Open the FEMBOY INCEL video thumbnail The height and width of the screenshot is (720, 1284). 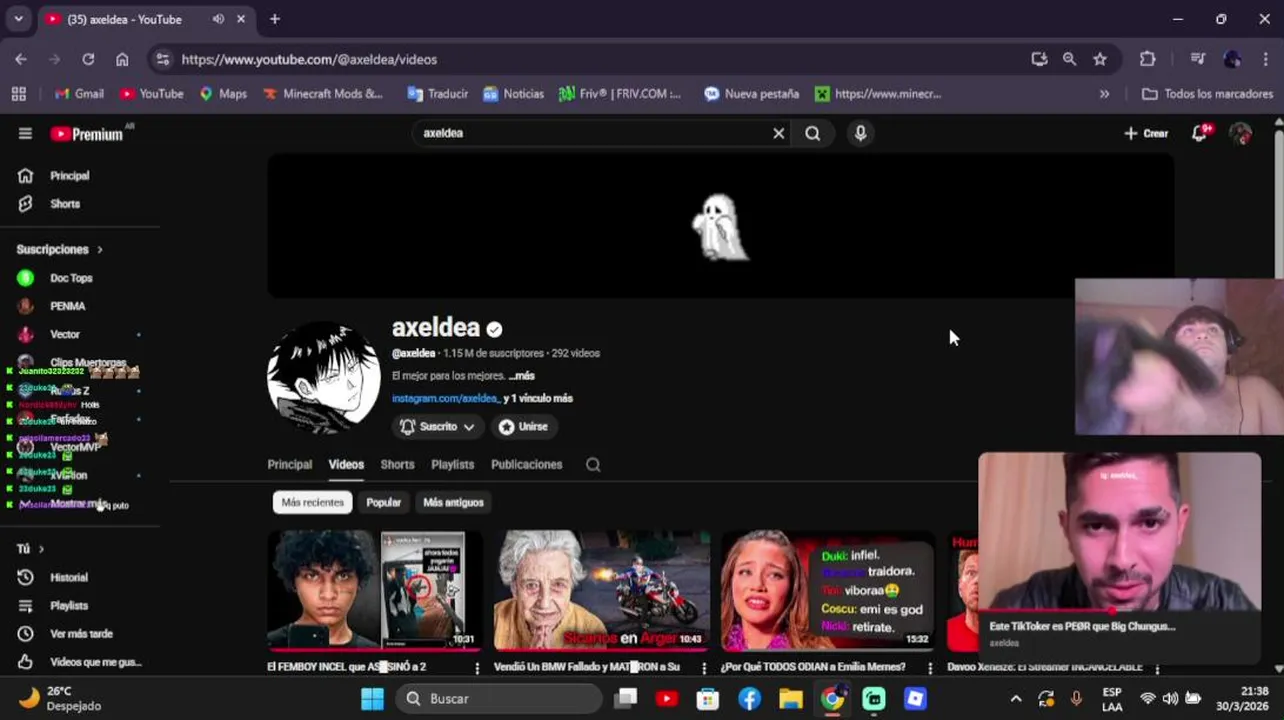tap(375, 590)
